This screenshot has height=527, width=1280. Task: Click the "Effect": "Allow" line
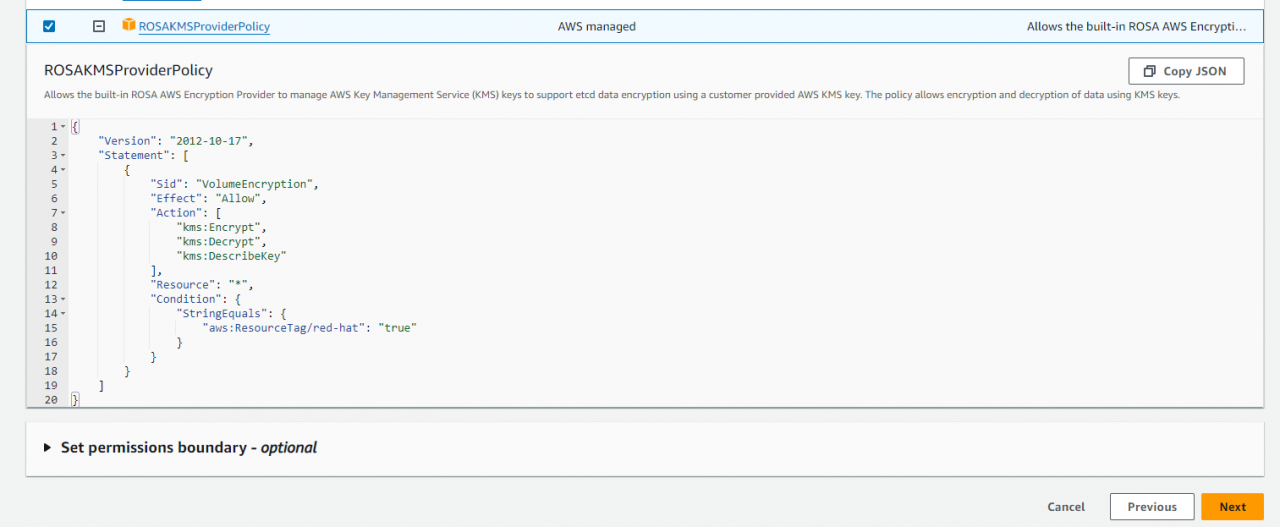point(208,198)
